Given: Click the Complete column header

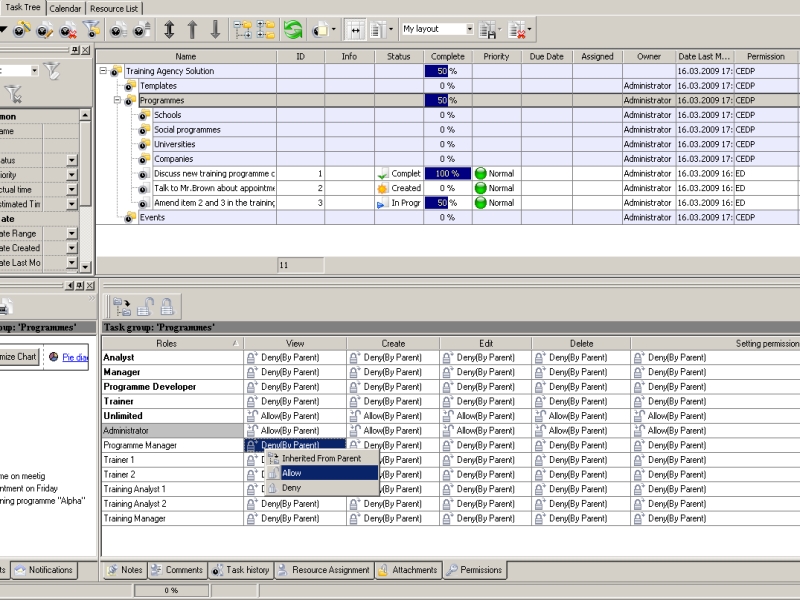Looking at the screenshot, I should pyautogui.click(x=447, y=57).
